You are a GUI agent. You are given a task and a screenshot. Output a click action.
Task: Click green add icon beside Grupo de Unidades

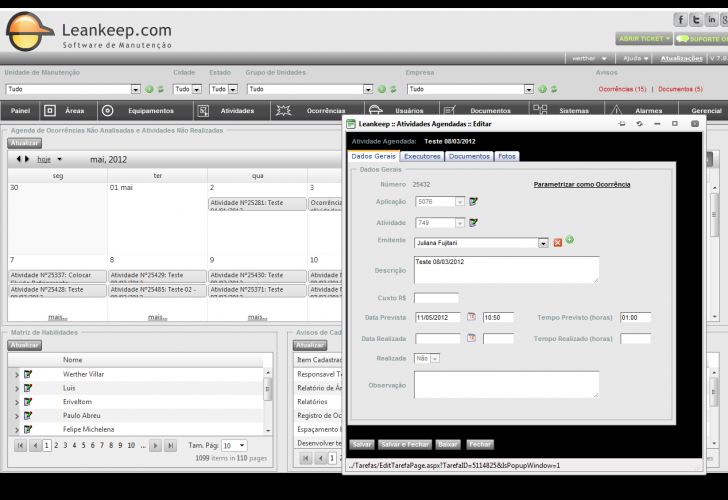point(382,89)
